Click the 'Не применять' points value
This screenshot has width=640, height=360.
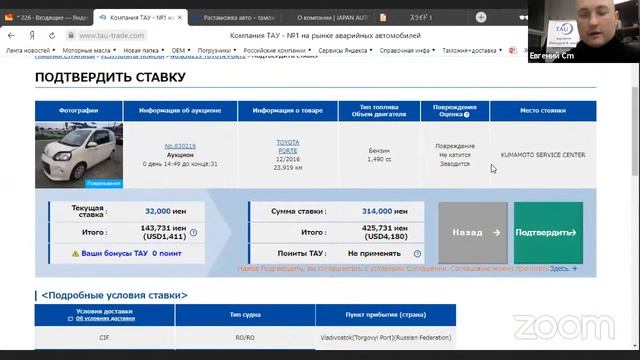(374, 253)
